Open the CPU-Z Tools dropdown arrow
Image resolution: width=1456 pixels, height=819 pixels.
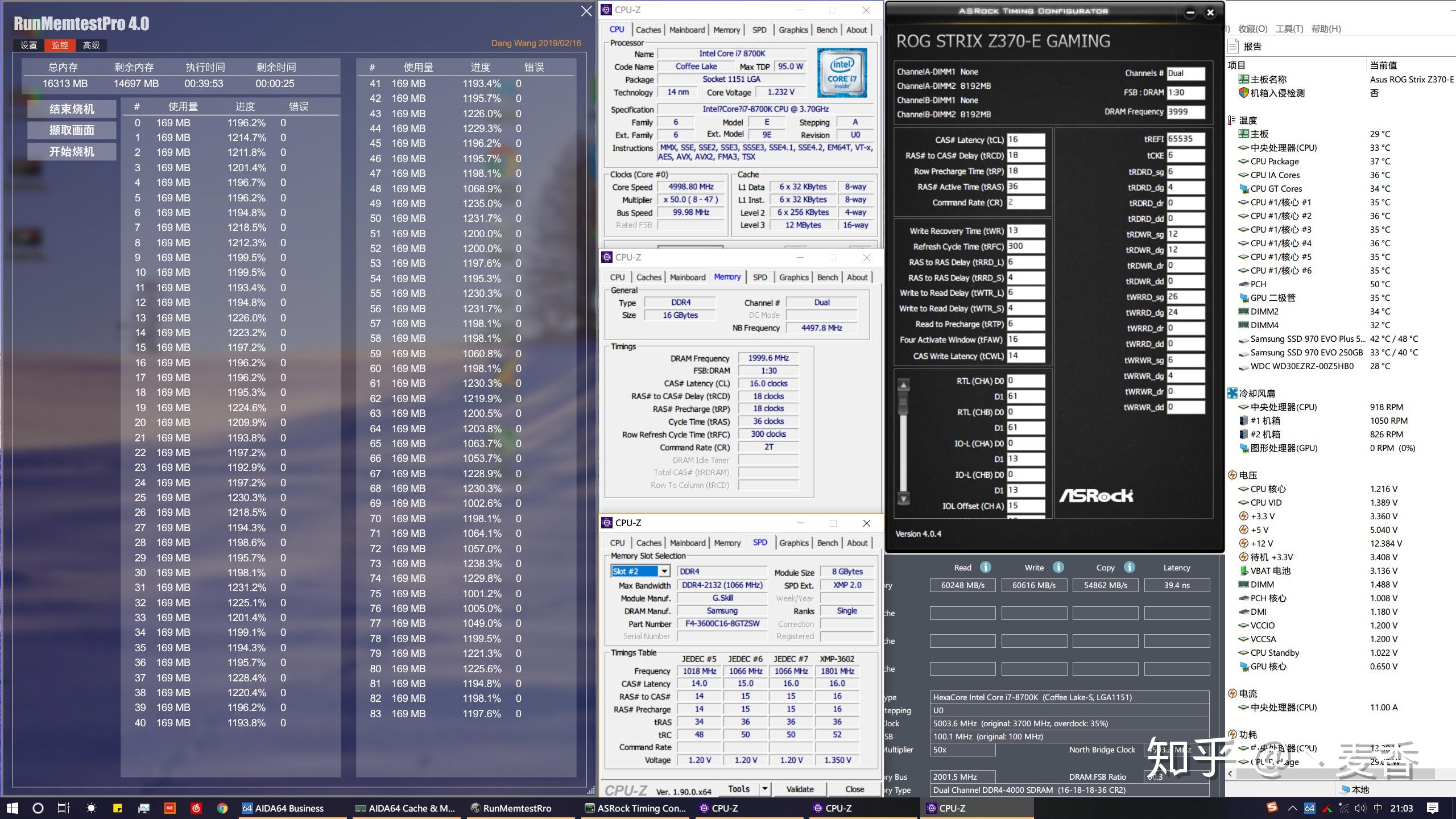point(765,789)
